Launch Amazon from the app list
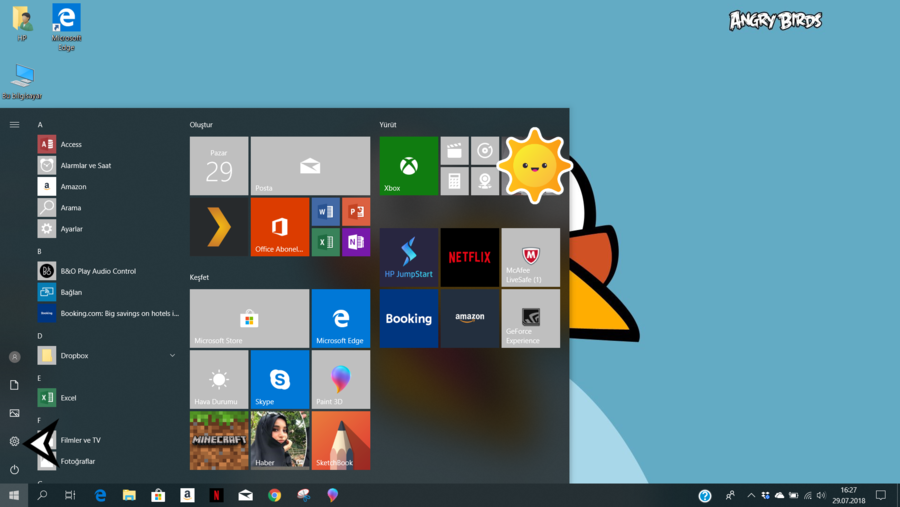 [108, 187]
